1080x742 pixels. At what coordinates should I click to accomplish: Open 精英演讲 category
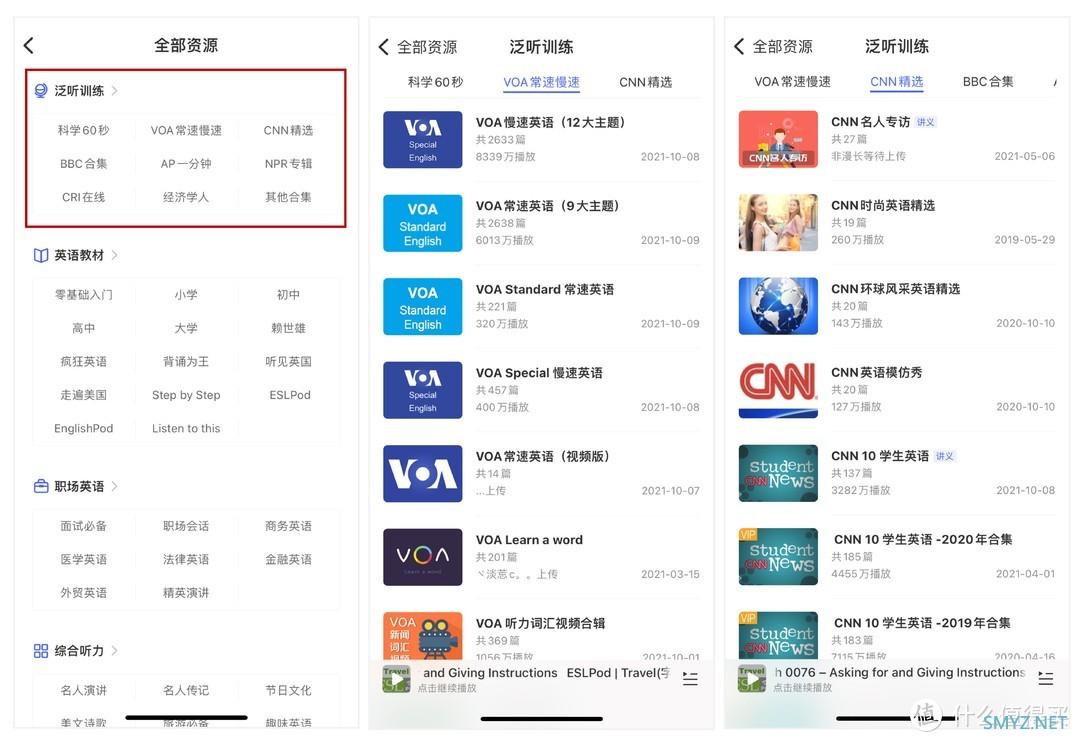coord(186,593)
